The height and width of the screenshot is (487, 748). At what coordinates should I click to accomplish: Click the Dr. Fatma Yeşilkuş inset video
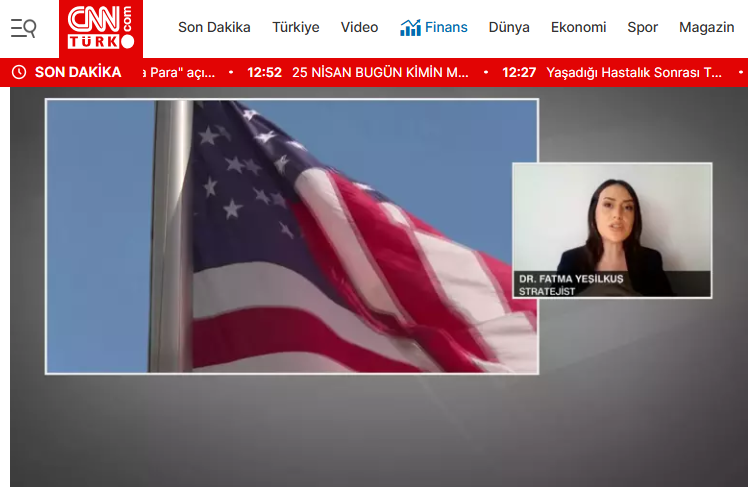[611, 230]
